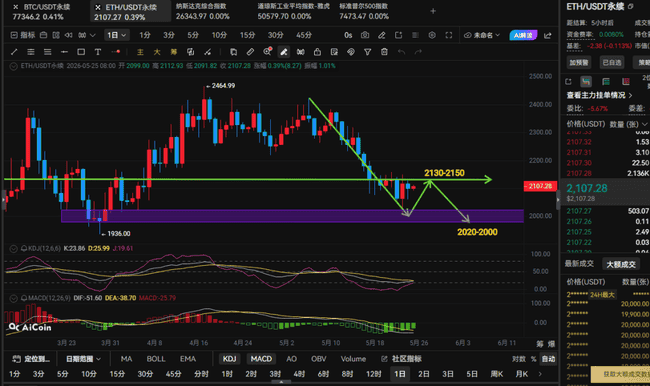
Task: Click the 指标 indicators button
Action: [x=23, y=35]
